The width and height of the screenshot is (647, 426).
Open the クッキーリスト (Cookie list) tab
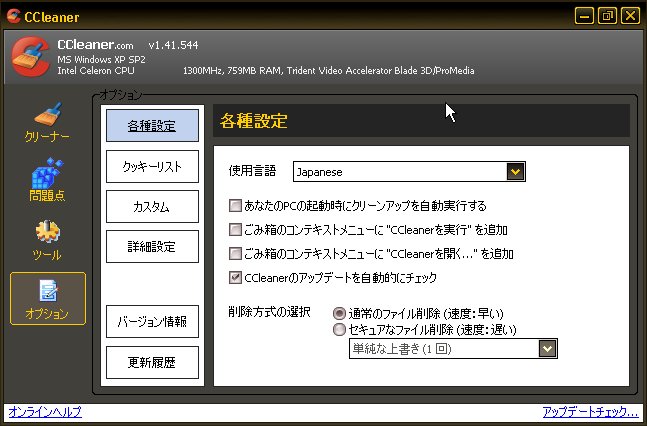click(152, 166)
